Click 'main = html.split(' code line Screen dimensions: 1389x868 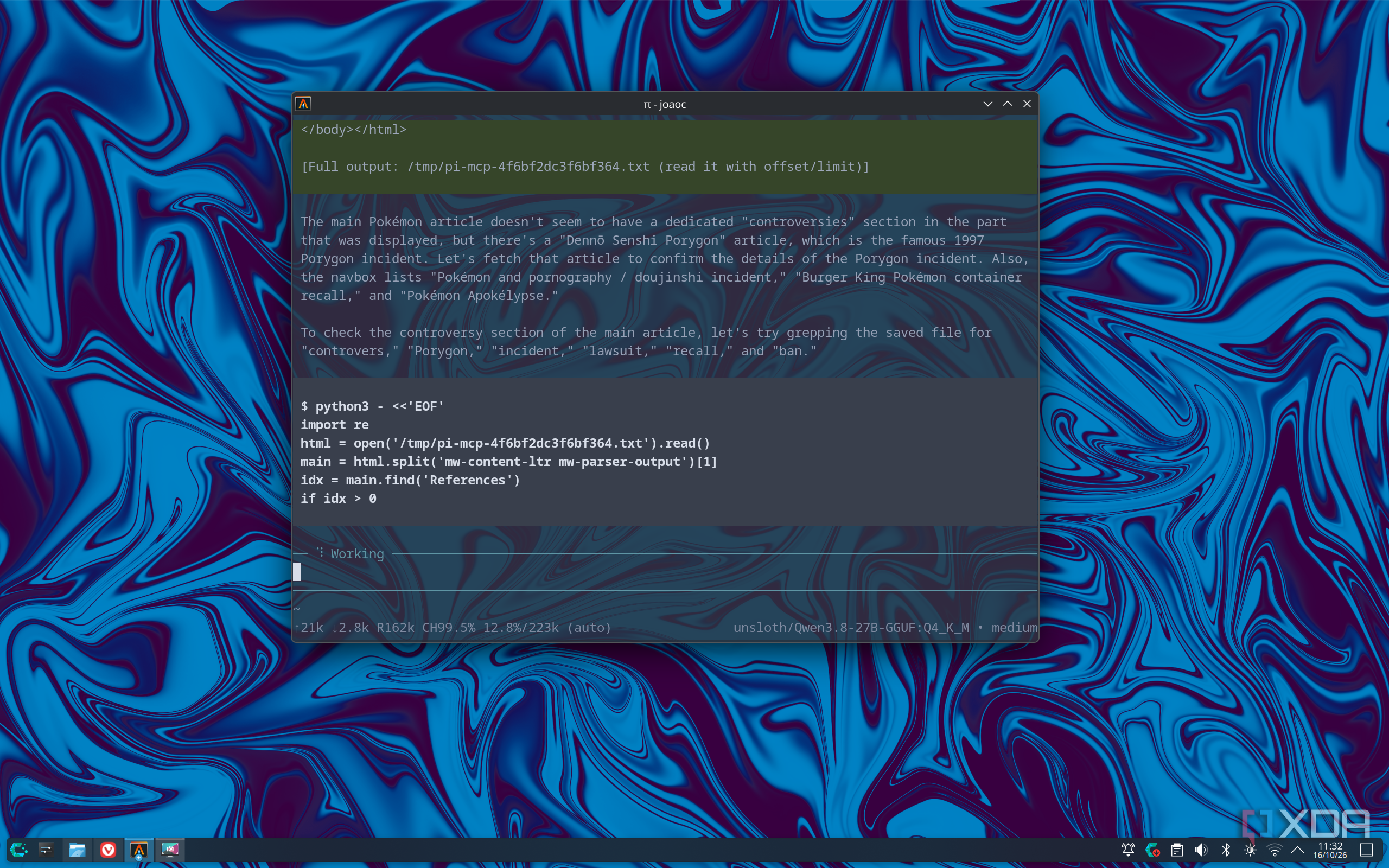pyautogui.click(x=509, y=462)
